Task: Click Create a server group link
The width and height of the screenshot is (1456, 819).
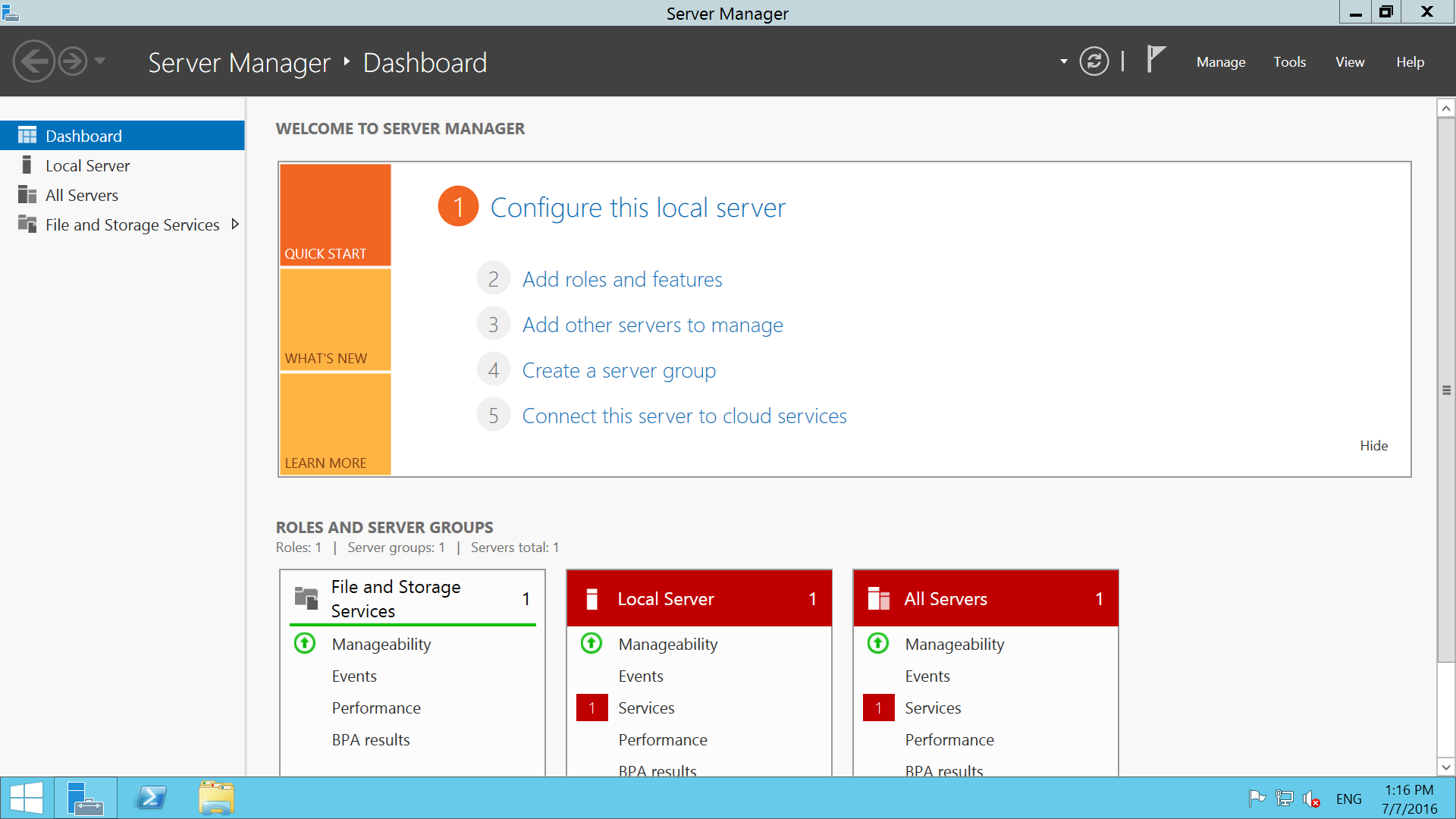Action: tap(619, 370)
